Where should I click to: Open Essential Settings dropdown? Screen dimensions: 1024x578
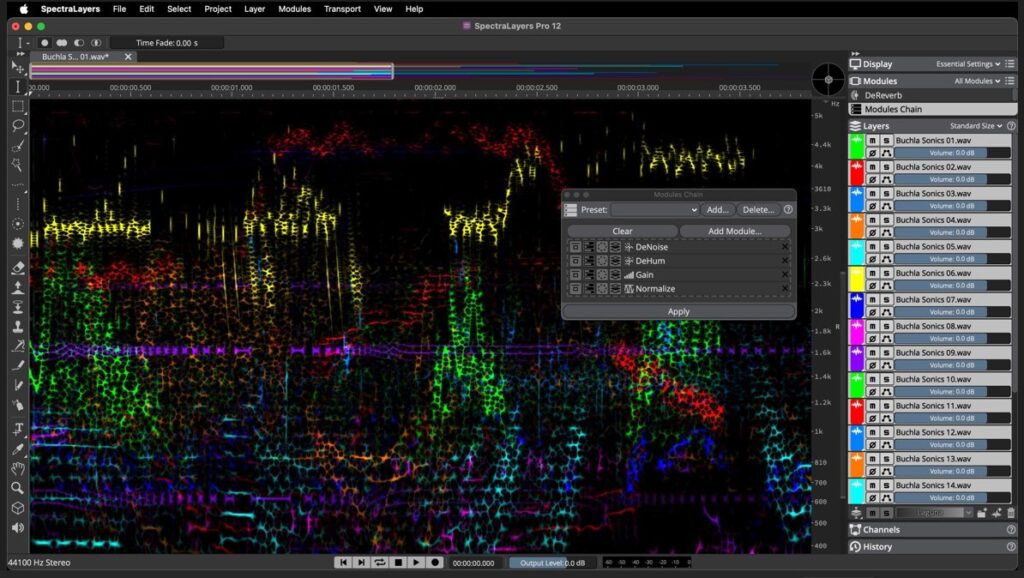click(x=968, y=64)
